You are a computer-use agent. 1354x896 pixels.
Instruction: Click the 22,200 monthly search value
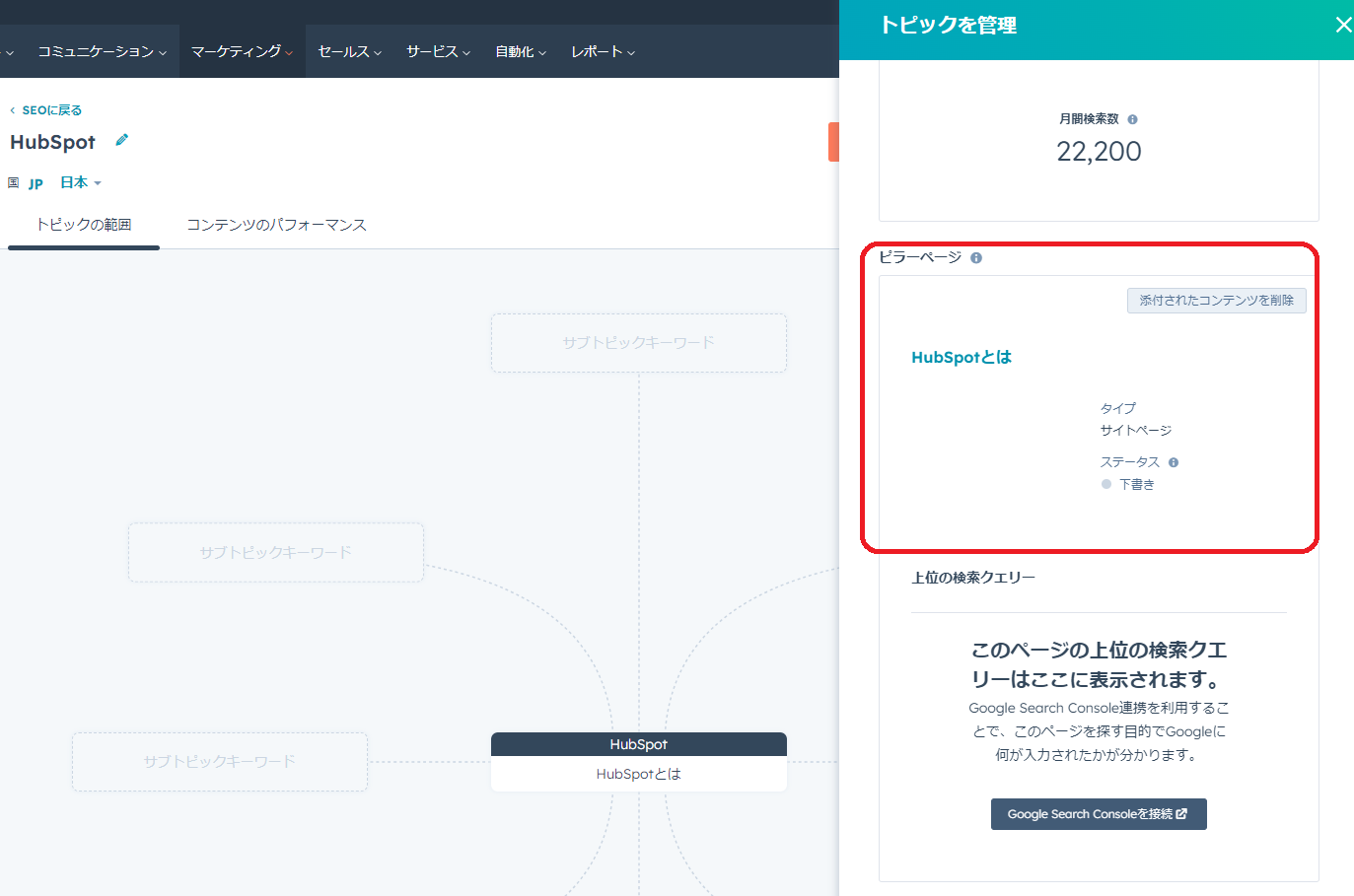(x=1099, y=151)
